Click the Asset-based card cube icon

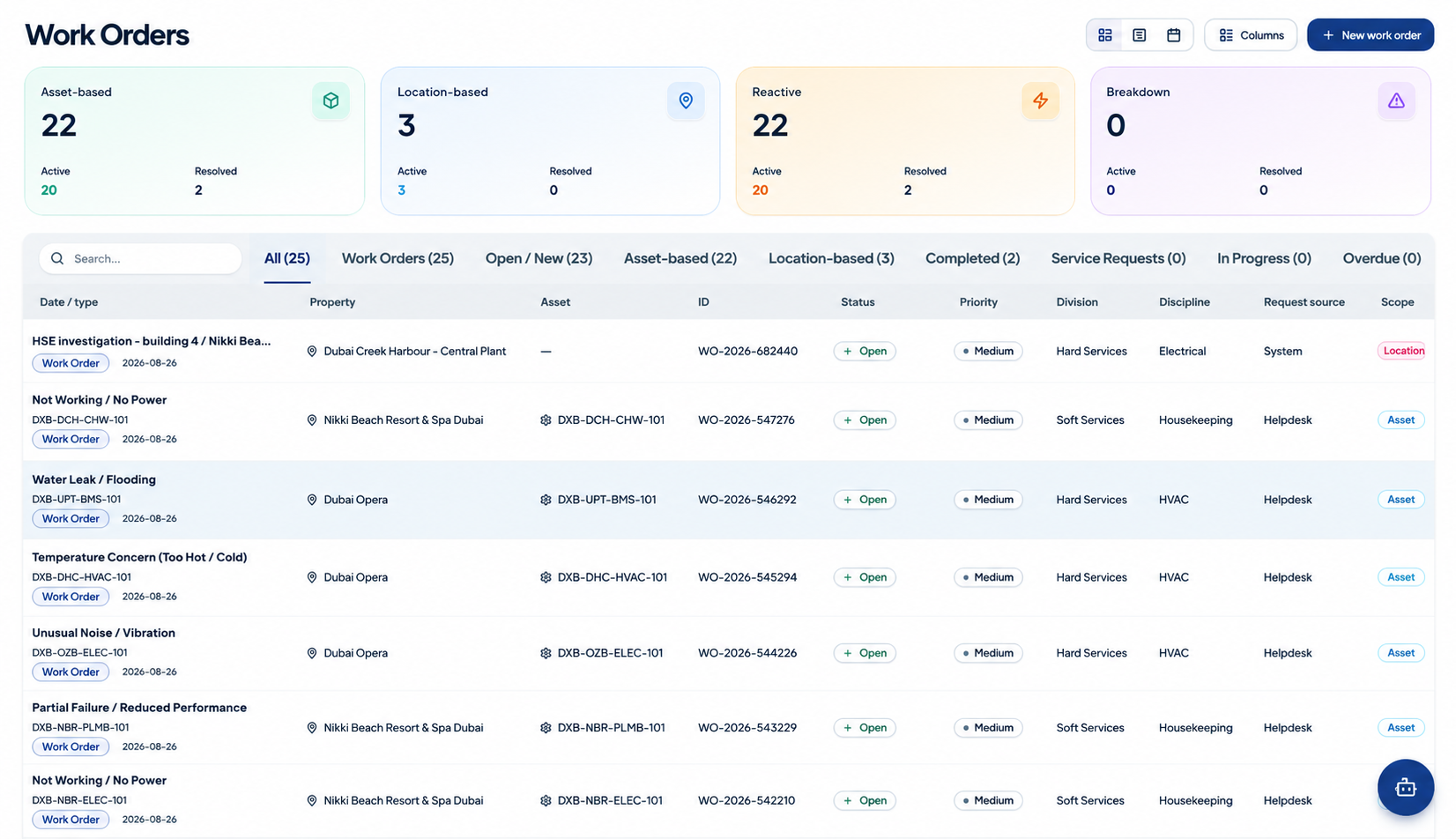331,100
